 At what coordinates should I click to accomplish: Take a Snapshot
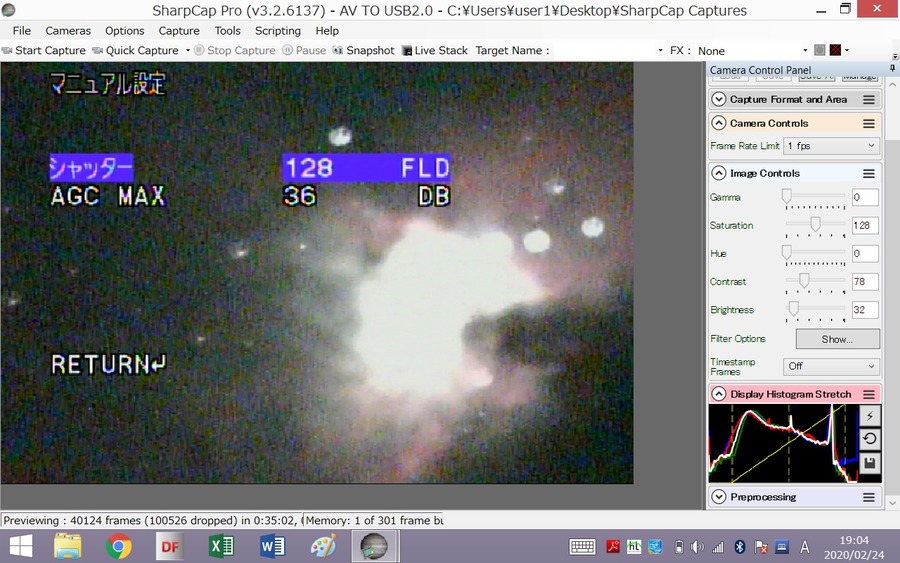pyautogui.click(x=364, y=51)
